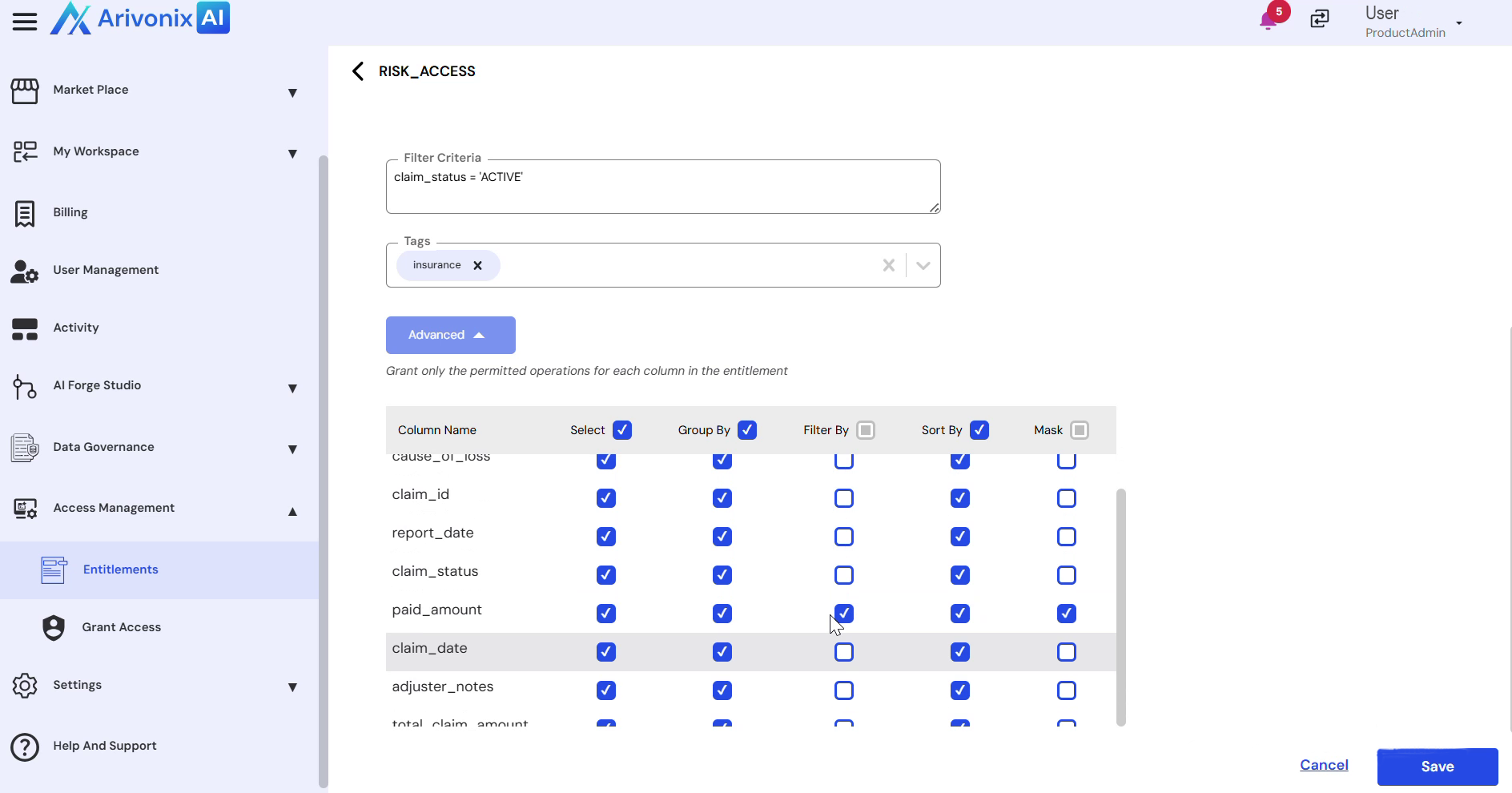Remove the insurance tag
1512x793 pixels.
coord(478,266)
